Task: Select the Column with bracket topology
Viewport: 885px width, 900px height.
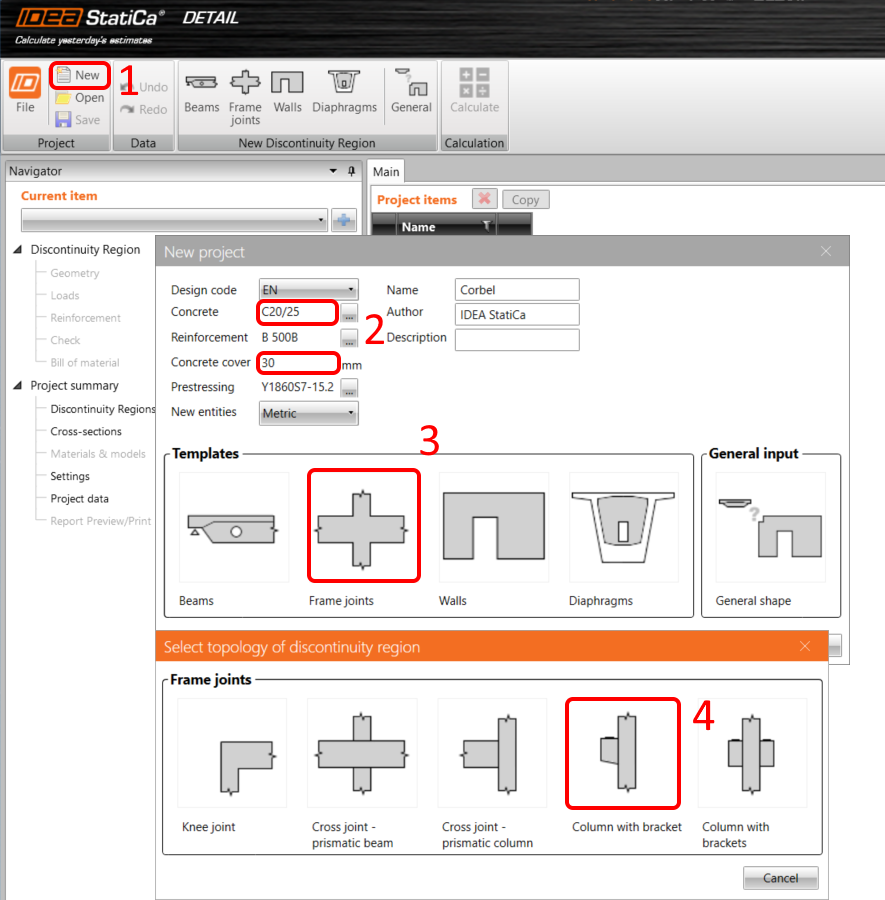Action: coord(622,753)
